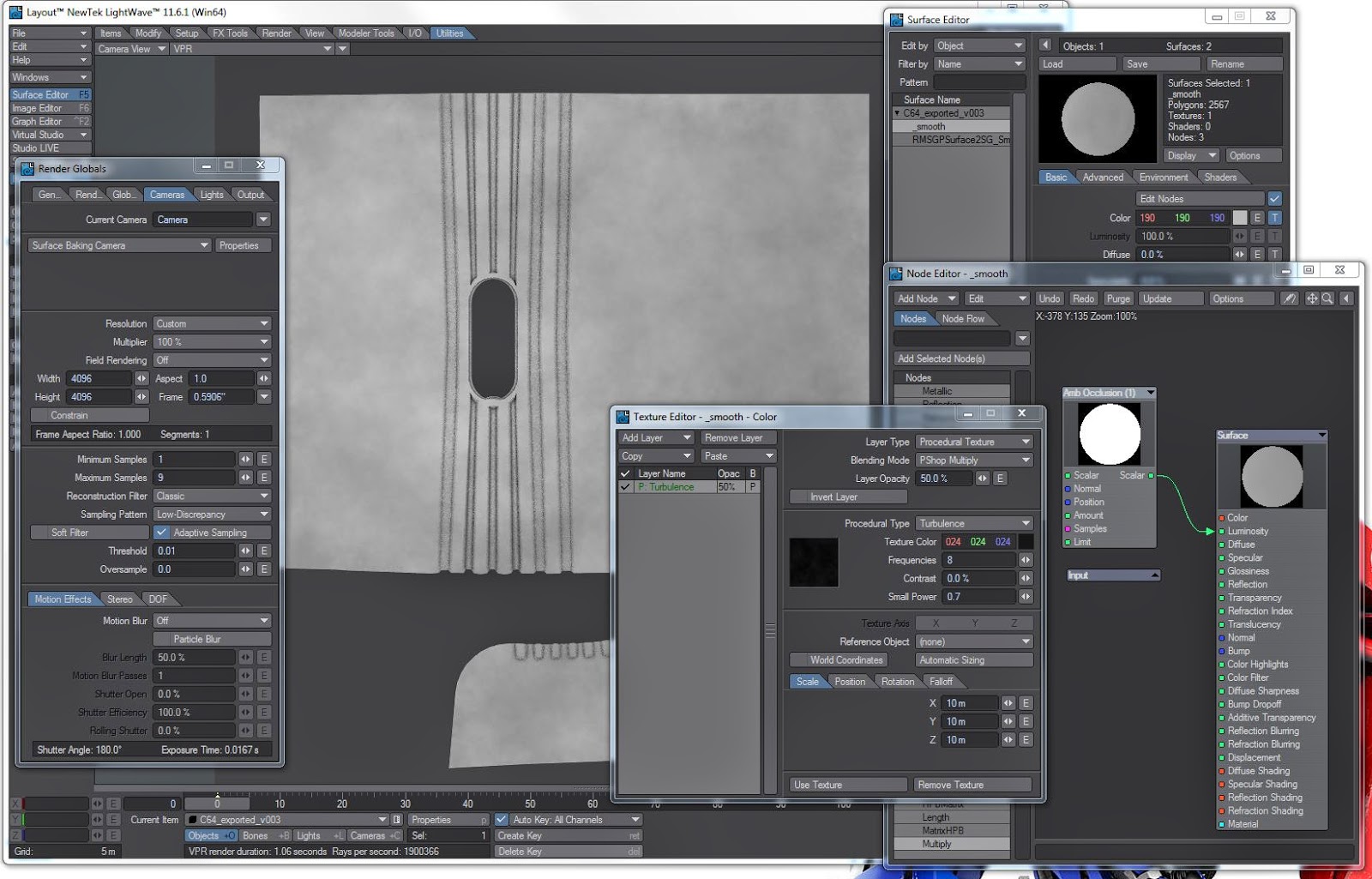Switch to the Node Flow tab
This screenshot has height=879, width=1372.
click(x=963, y=319)
